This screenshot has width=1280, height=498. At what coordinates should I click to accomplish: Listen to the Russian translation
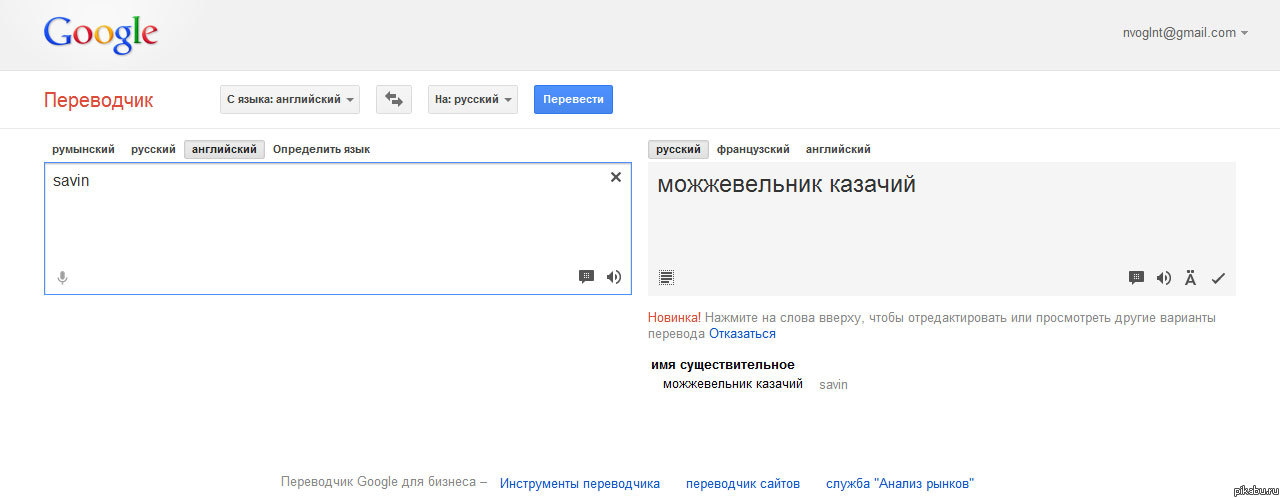click(1163, 278)
